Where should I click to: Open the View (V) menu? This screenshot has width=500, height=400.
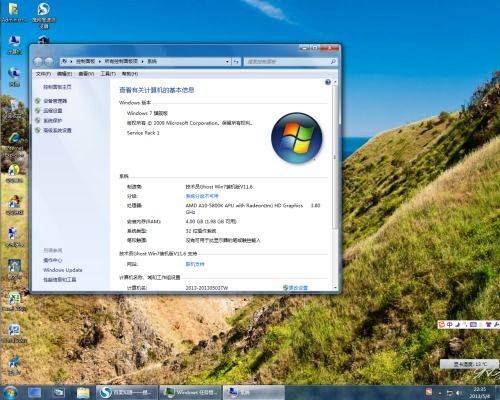86,74
